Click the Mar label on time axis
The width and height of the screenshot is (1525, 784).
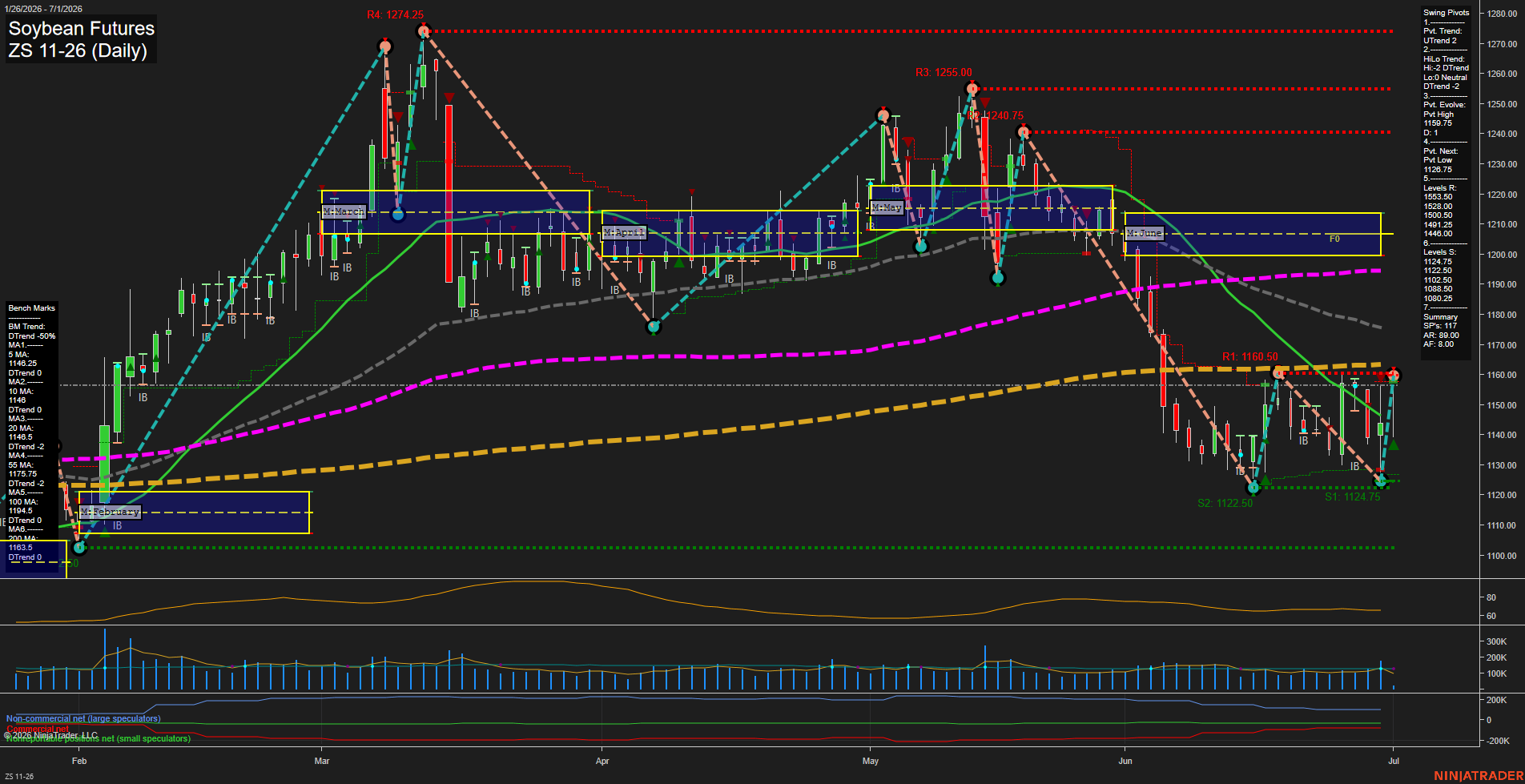322,761
